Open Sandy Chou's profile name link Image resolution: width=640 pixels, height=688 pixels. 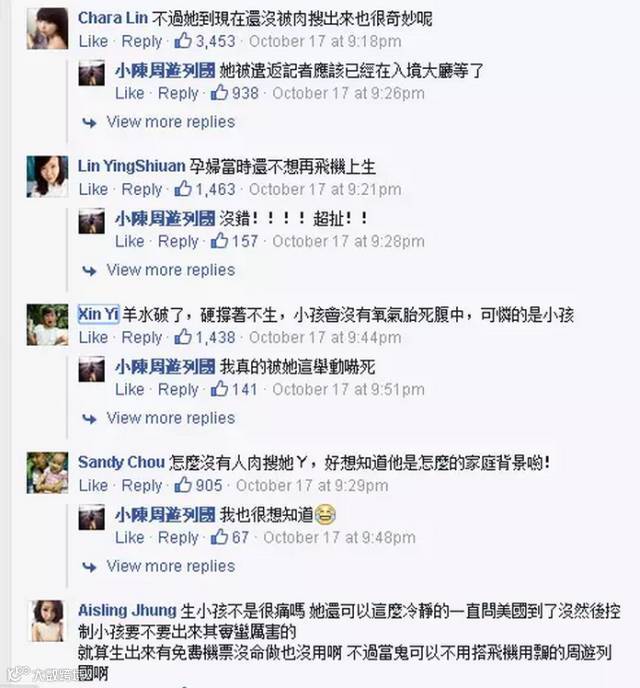[121, 462]
